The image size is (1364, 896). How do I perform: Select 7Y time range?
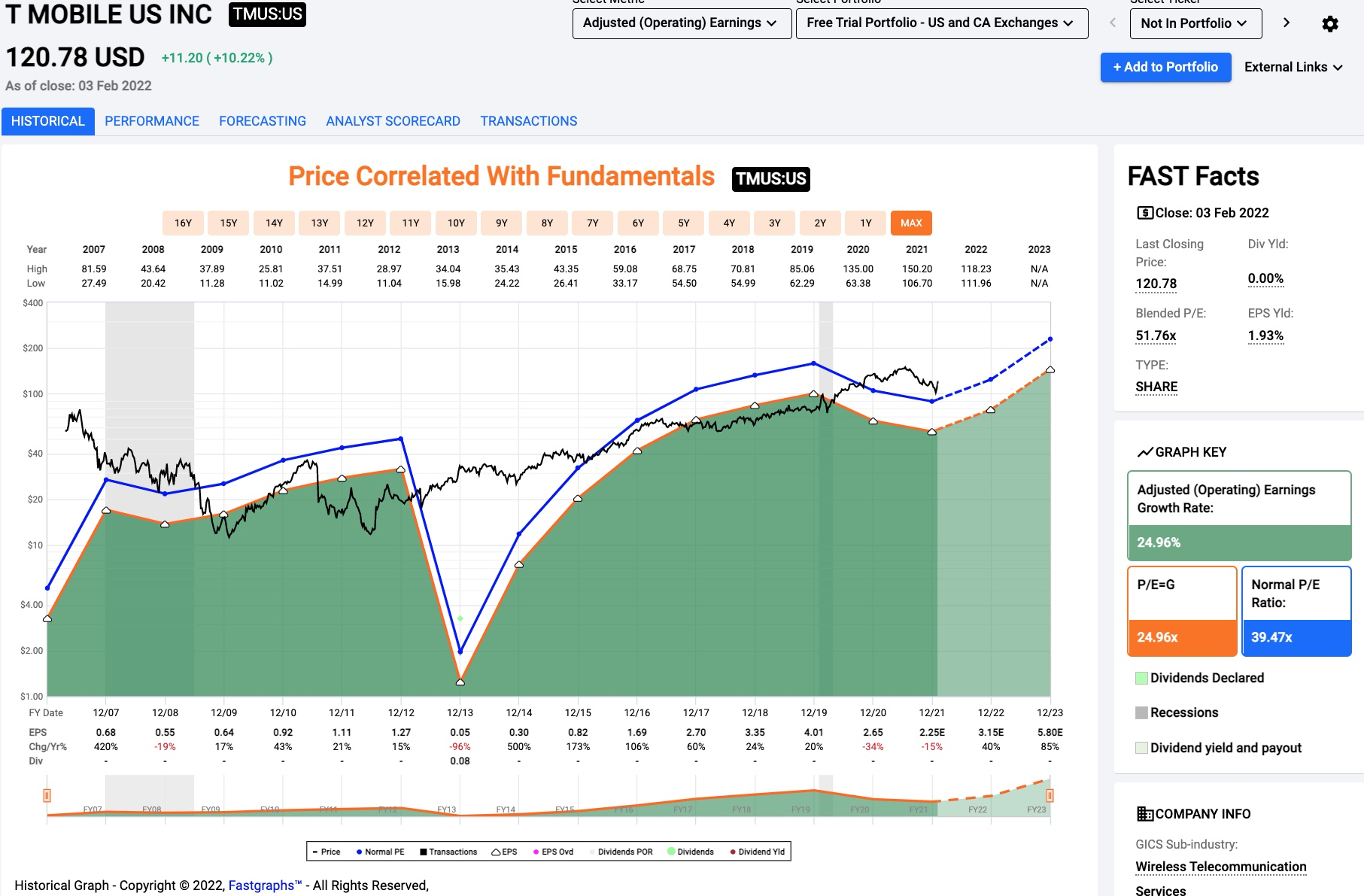tap(593, 223)
